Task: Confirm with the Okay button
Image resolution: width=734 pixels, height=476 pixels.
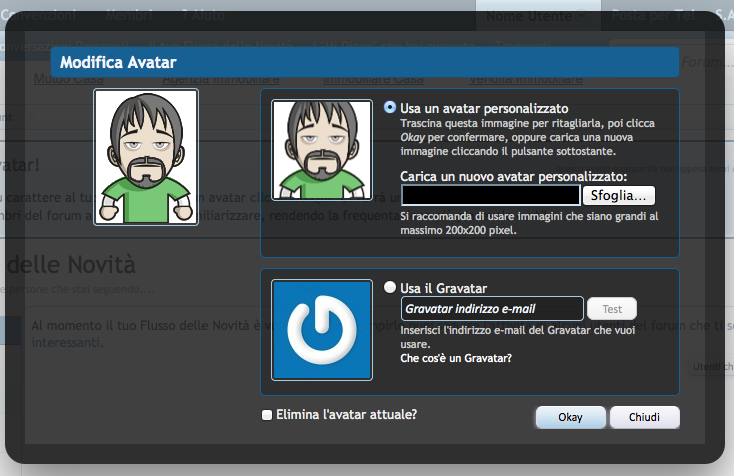Action: pyautogui.click(x=570, y=417)
